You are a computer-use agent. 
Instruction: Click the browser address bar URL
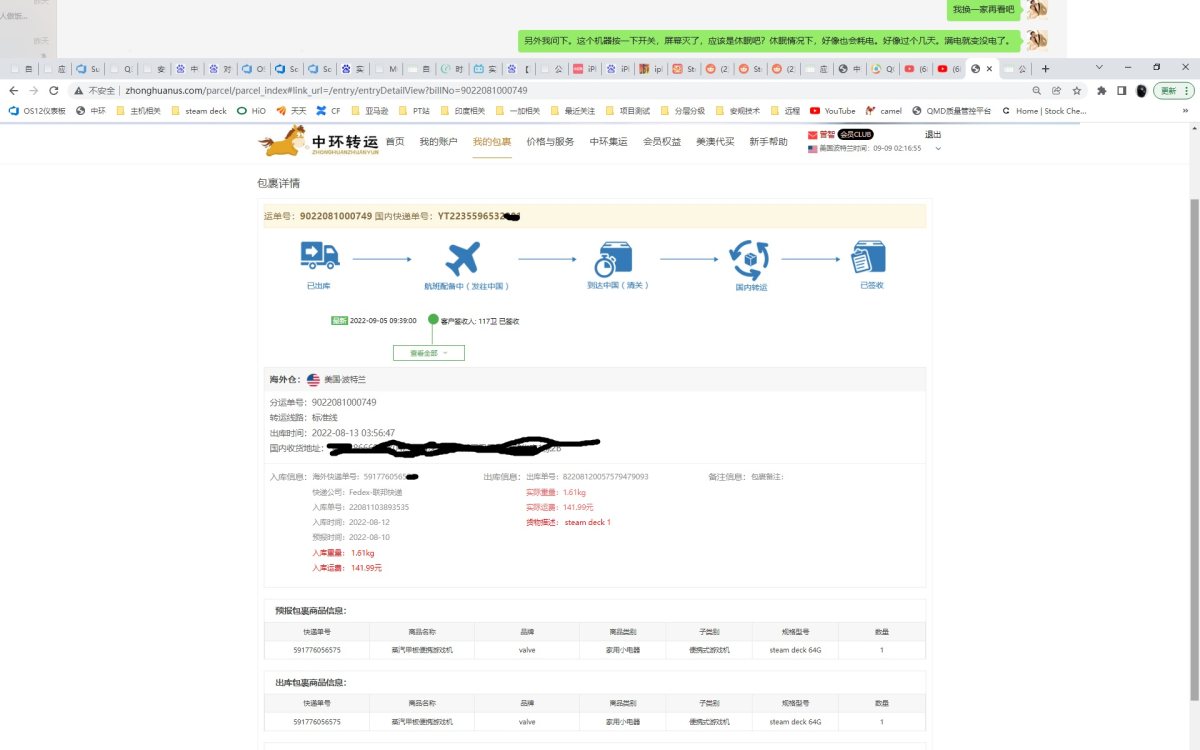click(x=326, y=90)
